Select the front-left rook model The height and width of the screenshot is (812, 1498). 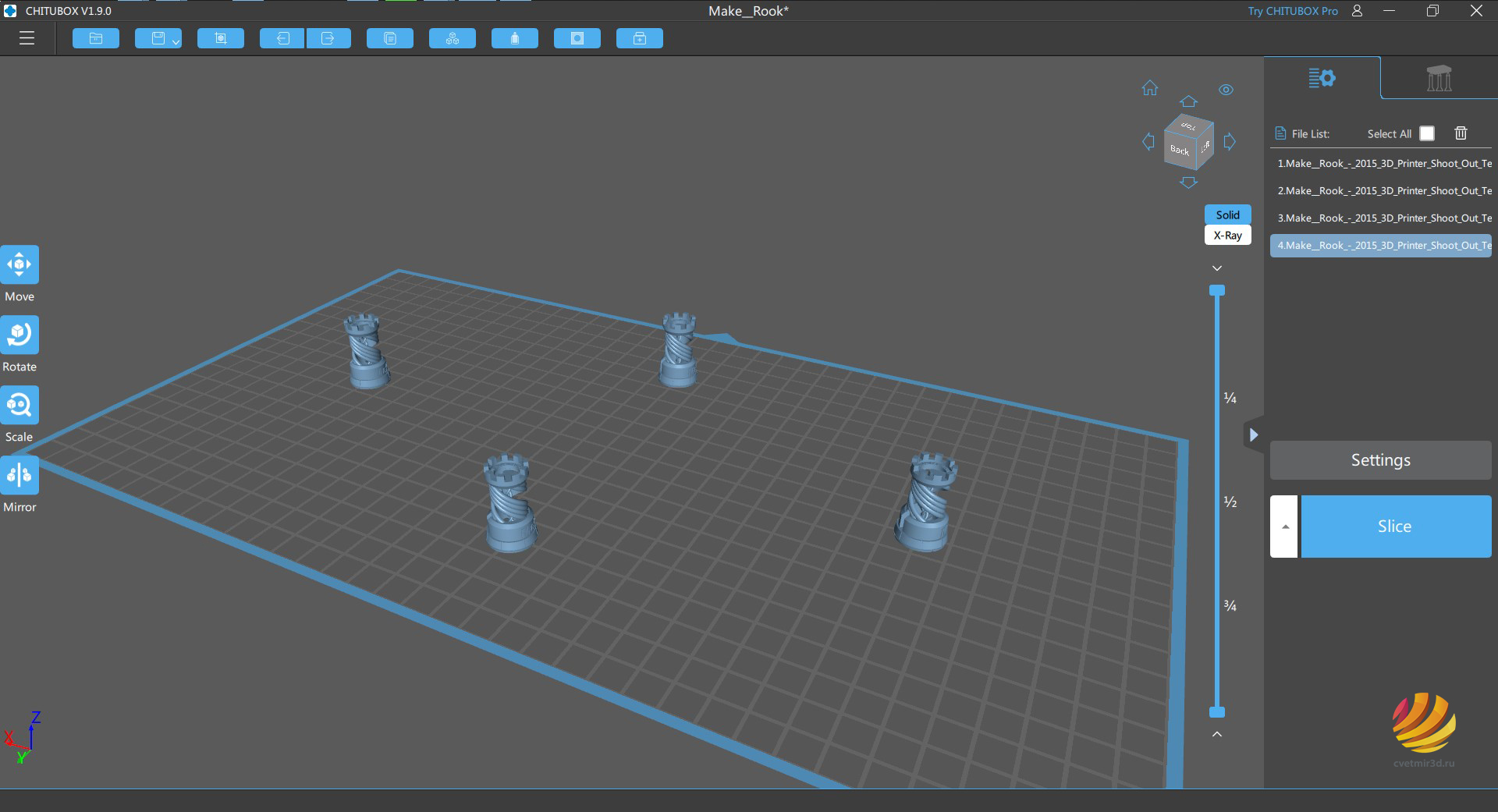click(509, 504)
